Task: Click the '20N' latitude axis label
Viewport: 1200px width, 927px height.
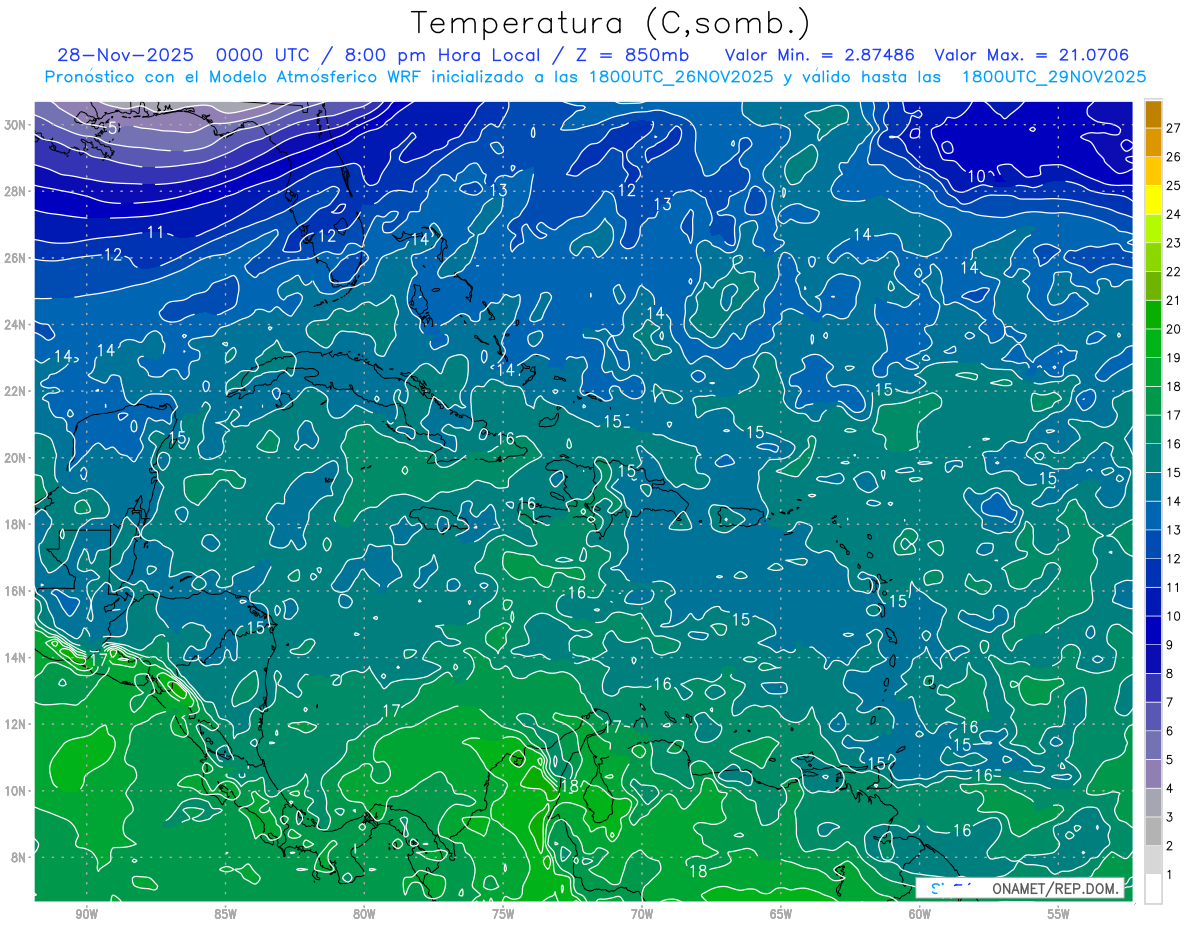Action: [16, 458]
